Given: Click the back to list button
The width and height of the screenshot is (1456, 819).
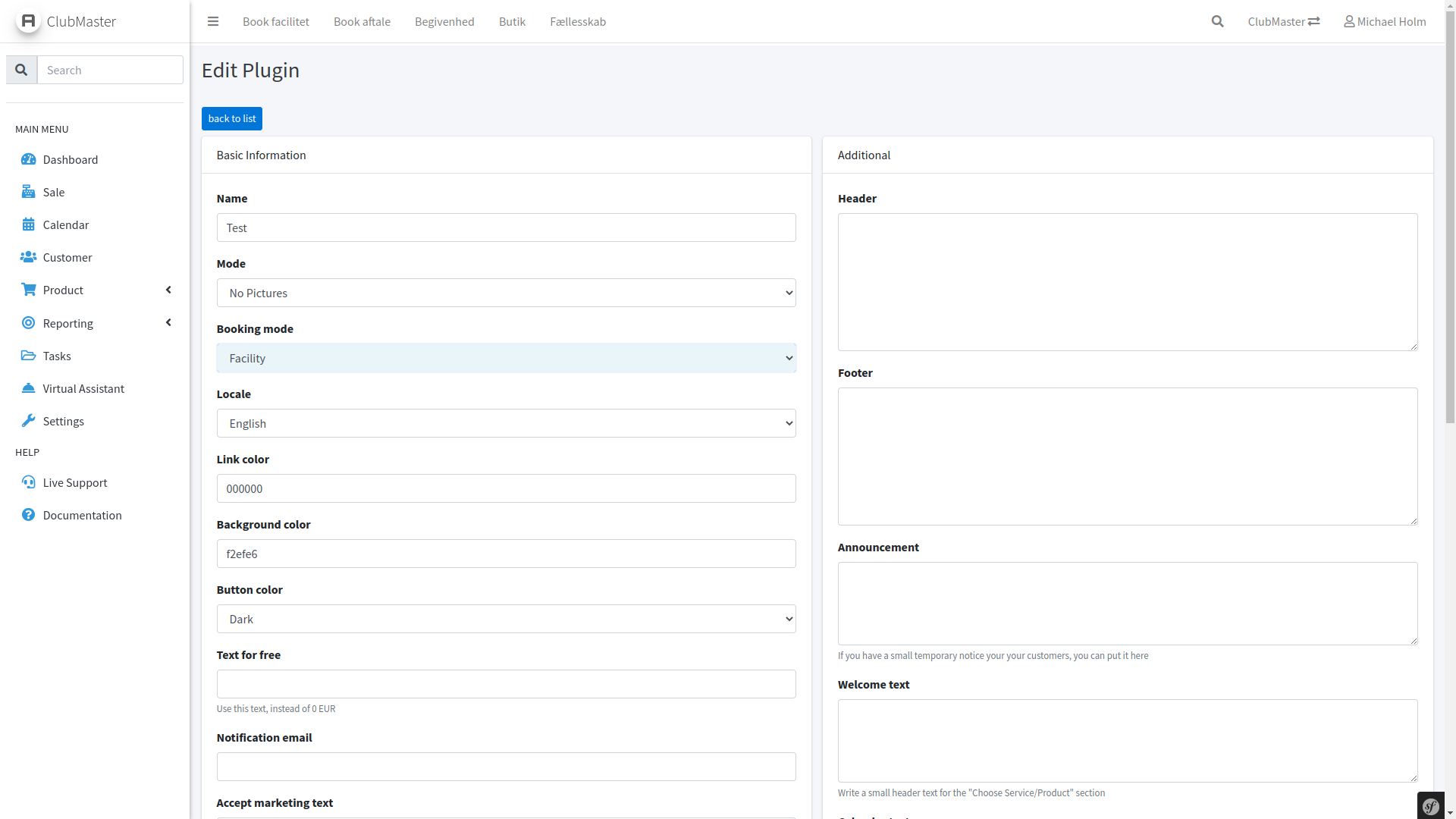Looking at the screenshot, I should (x=232, y=118).
